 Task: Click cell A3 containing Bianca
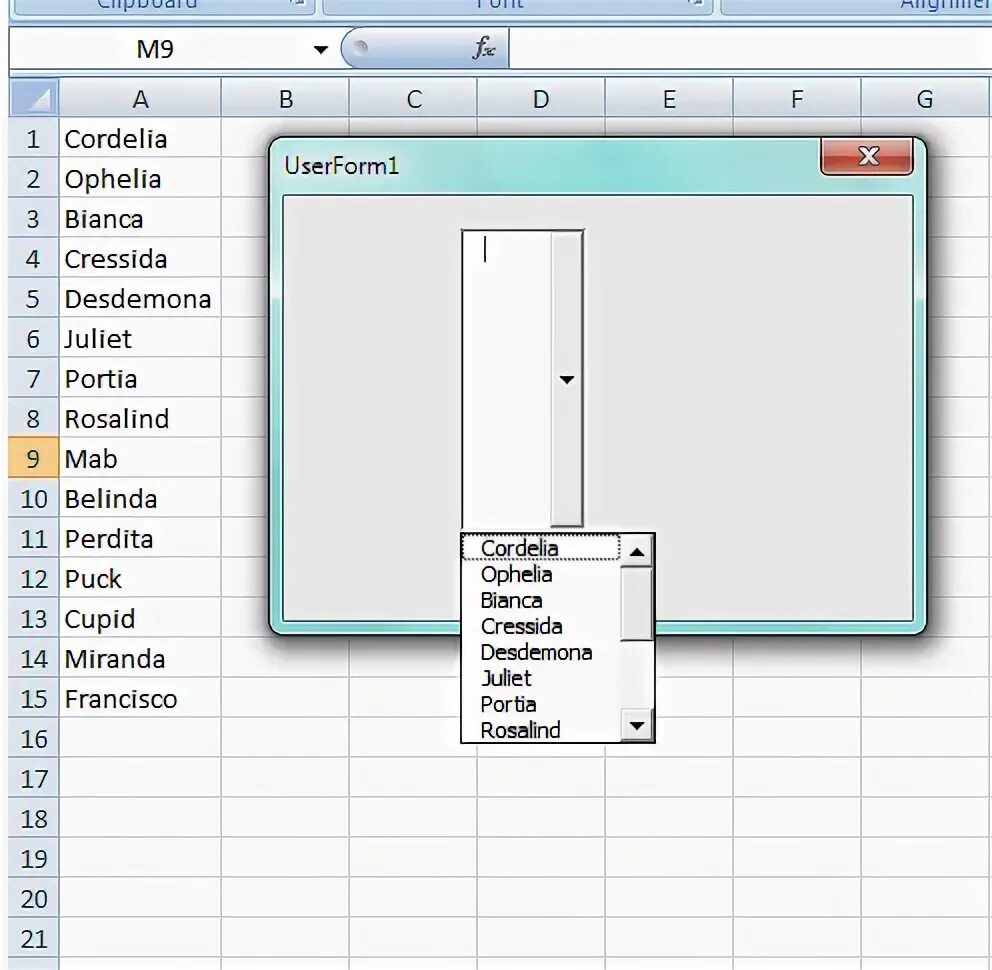(x=140, y=218)
